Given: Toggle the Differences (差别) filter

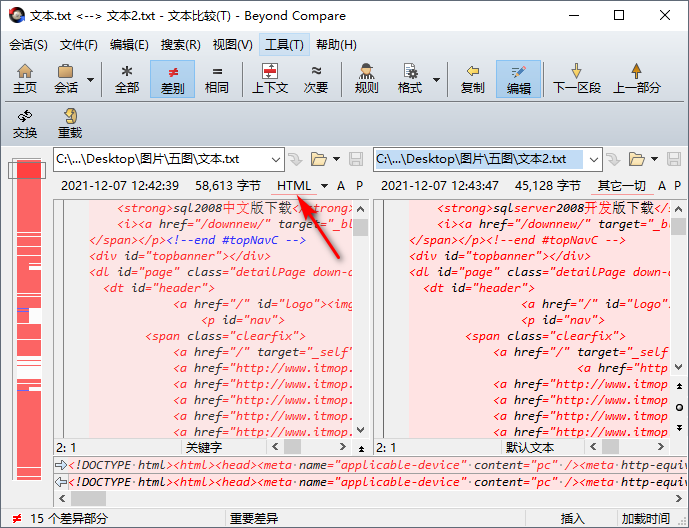Looking at the screenshot, I should click(172, 79).
